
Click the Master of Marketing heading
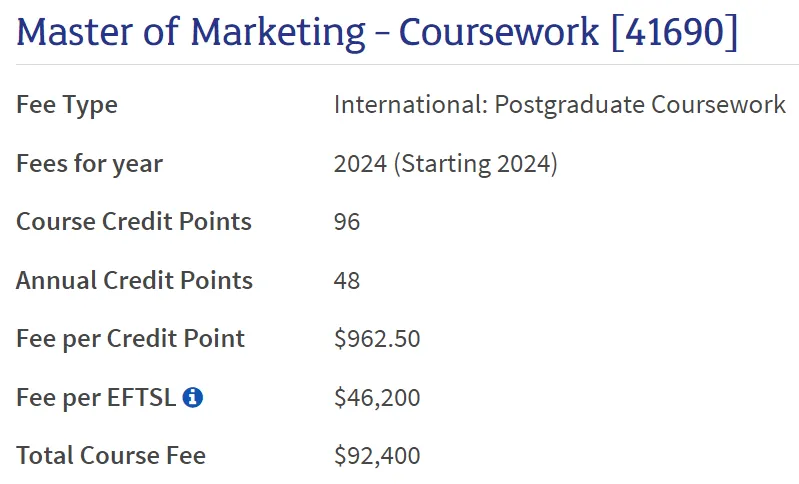190,32
